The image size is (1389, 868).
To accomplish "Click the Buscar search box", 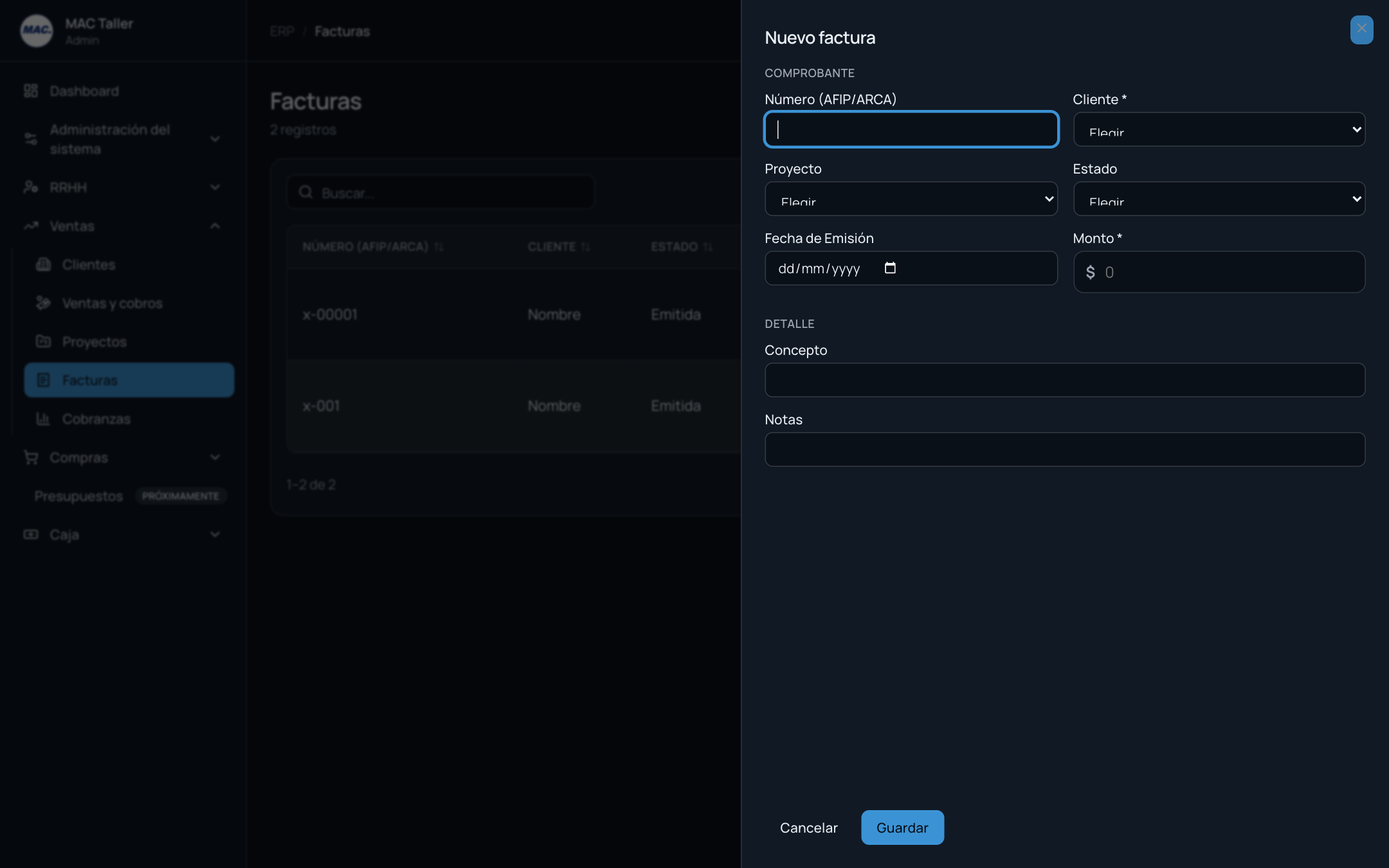I will [440, 192].
